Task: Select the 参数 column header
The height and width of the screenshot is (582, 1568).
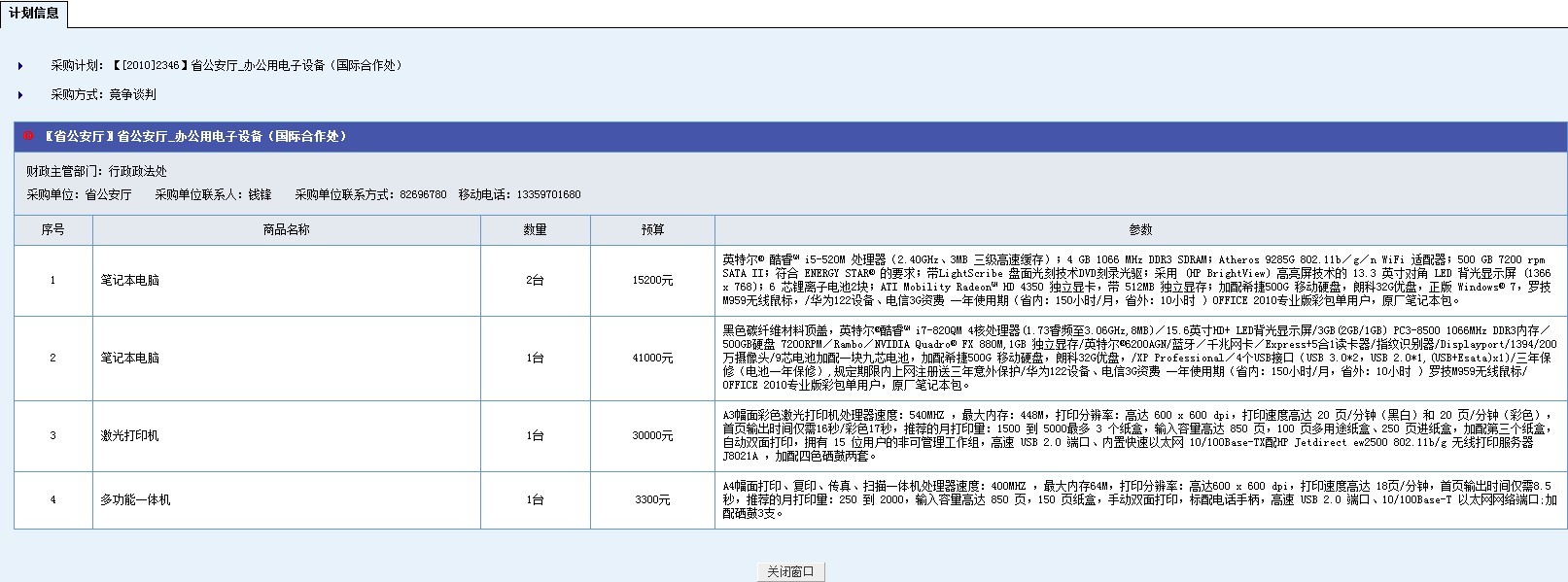Action: 1140,230
